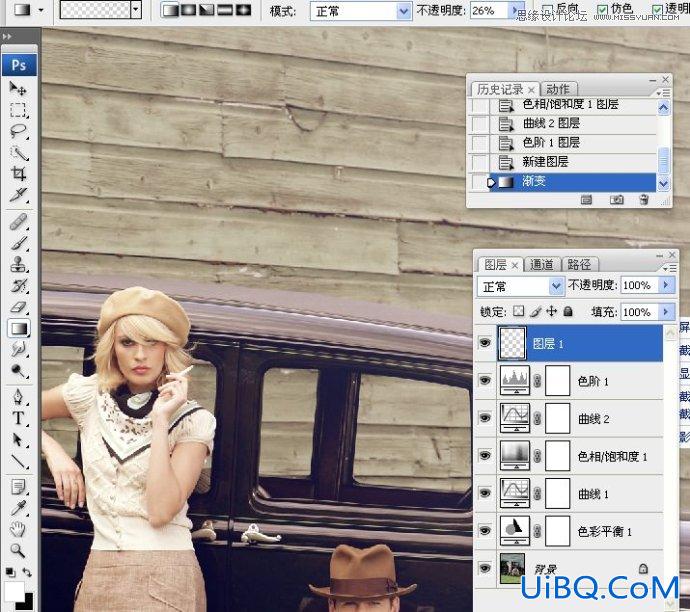This screenshot has height=612, width=690.
Task: Create new snapshot in History panel
Action: click(x=617, y=200)
